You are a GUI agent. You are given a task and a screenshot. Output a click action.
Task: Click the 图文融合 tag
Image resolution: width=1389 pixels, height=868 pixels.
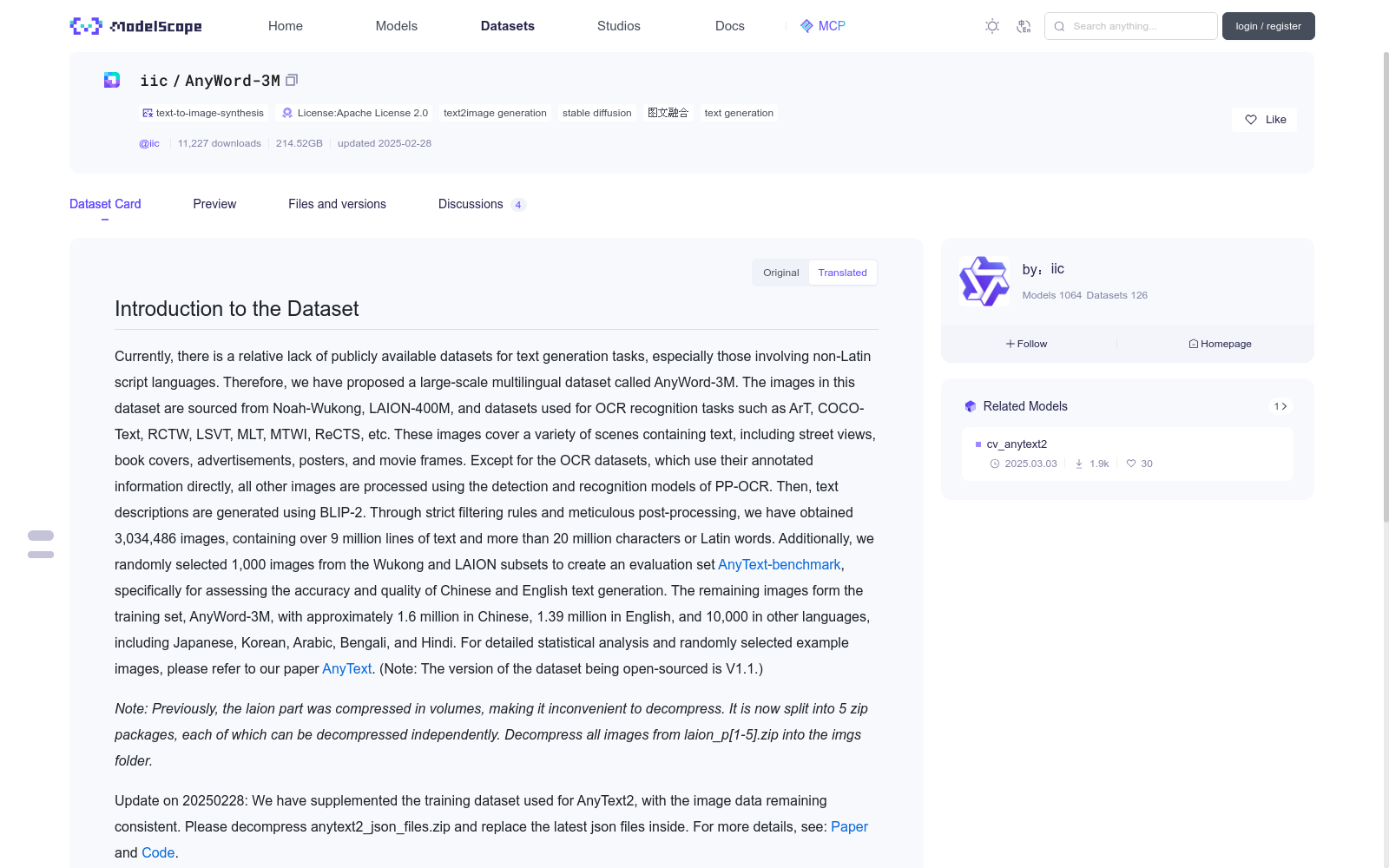(x=668, y=113)
